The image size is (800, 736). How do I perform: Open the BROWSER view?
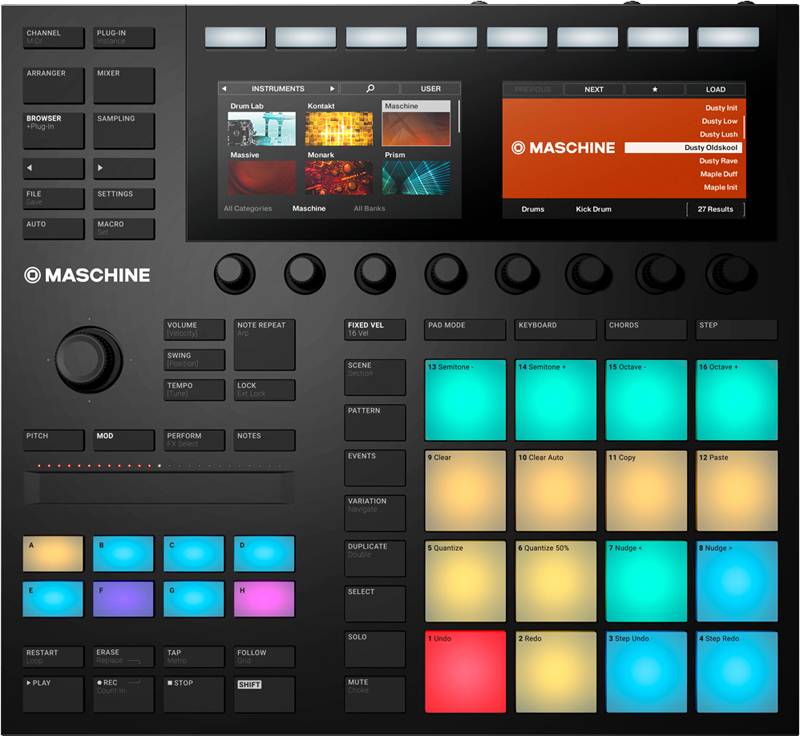[x=54, y=131]
